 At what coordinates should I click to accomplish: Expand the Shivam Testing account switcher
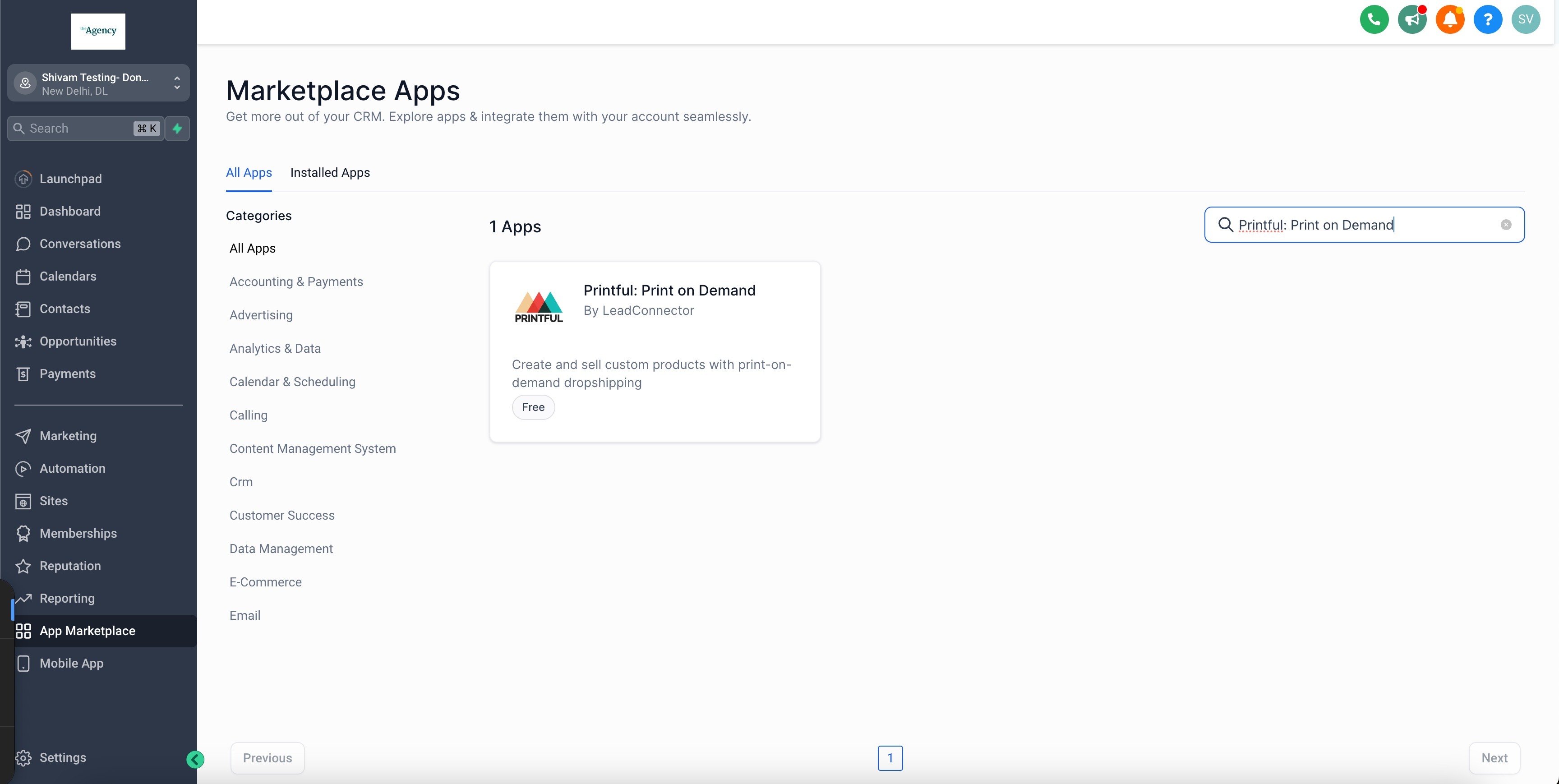[98, 83]
